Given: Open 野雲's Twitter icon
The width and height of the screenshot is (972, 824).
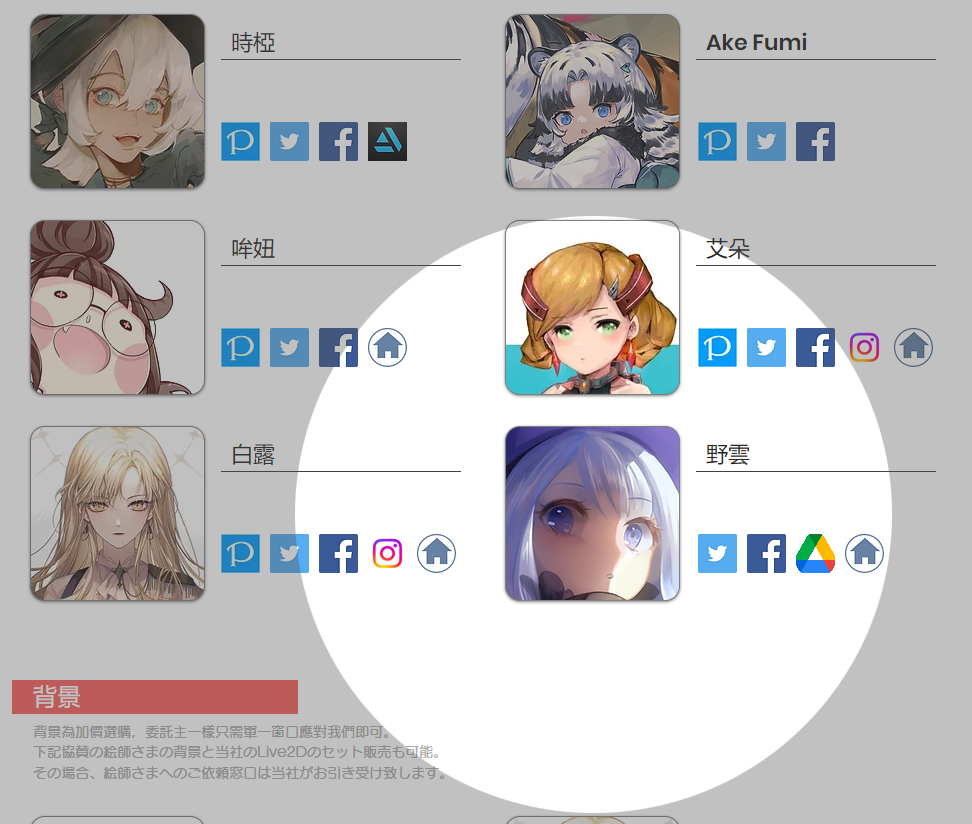Looking at the screenshot, I should pyautogui.click(x=717, y=553).
